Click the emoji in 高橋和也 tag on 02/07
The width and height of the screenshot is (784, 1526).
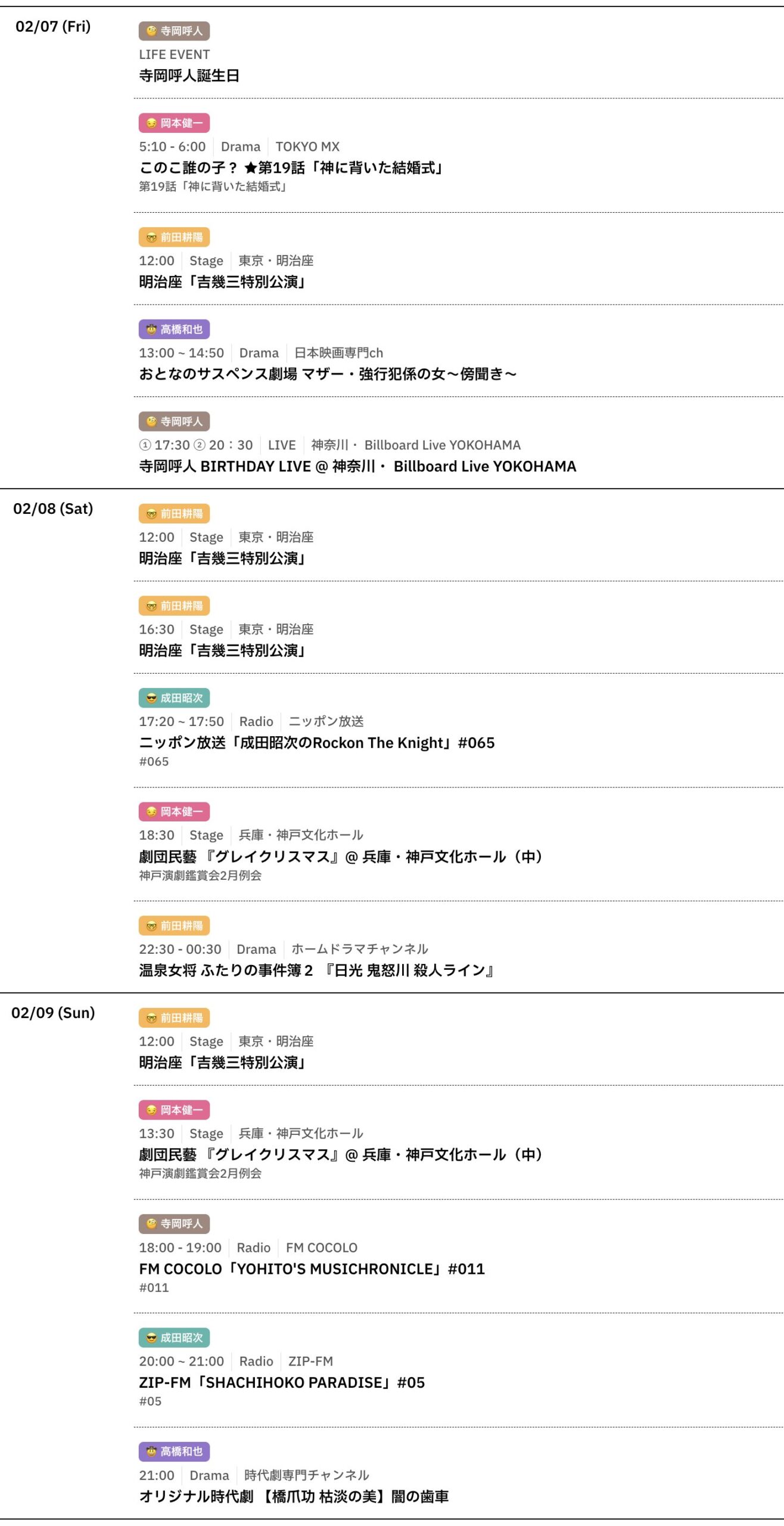151,330
